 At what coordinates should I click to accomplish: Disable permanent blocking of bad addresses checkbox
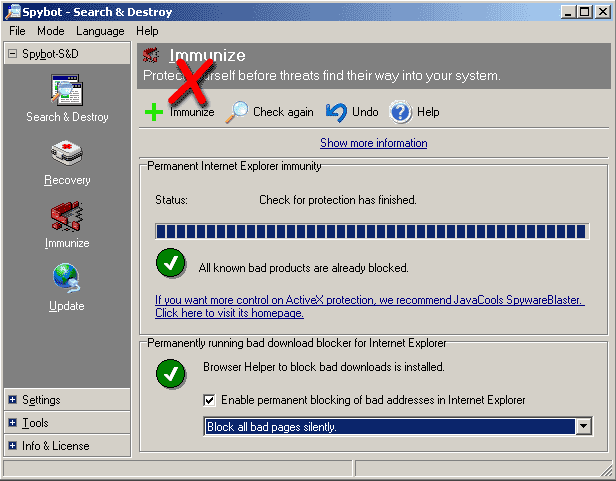209,400
